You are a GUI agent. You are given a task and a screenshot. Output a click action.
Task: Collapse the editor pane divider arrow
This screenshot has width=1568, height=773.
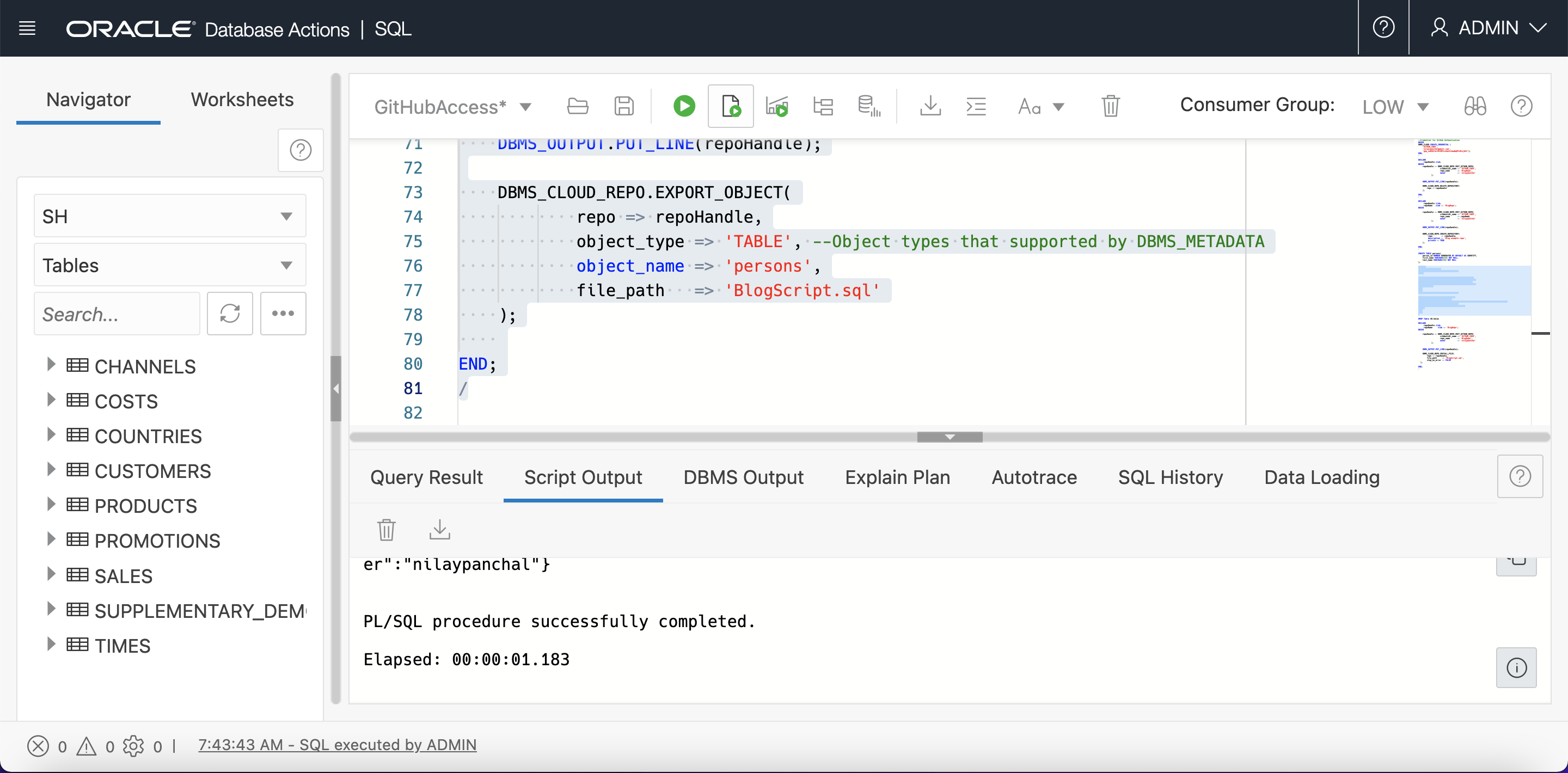[949, 437]
